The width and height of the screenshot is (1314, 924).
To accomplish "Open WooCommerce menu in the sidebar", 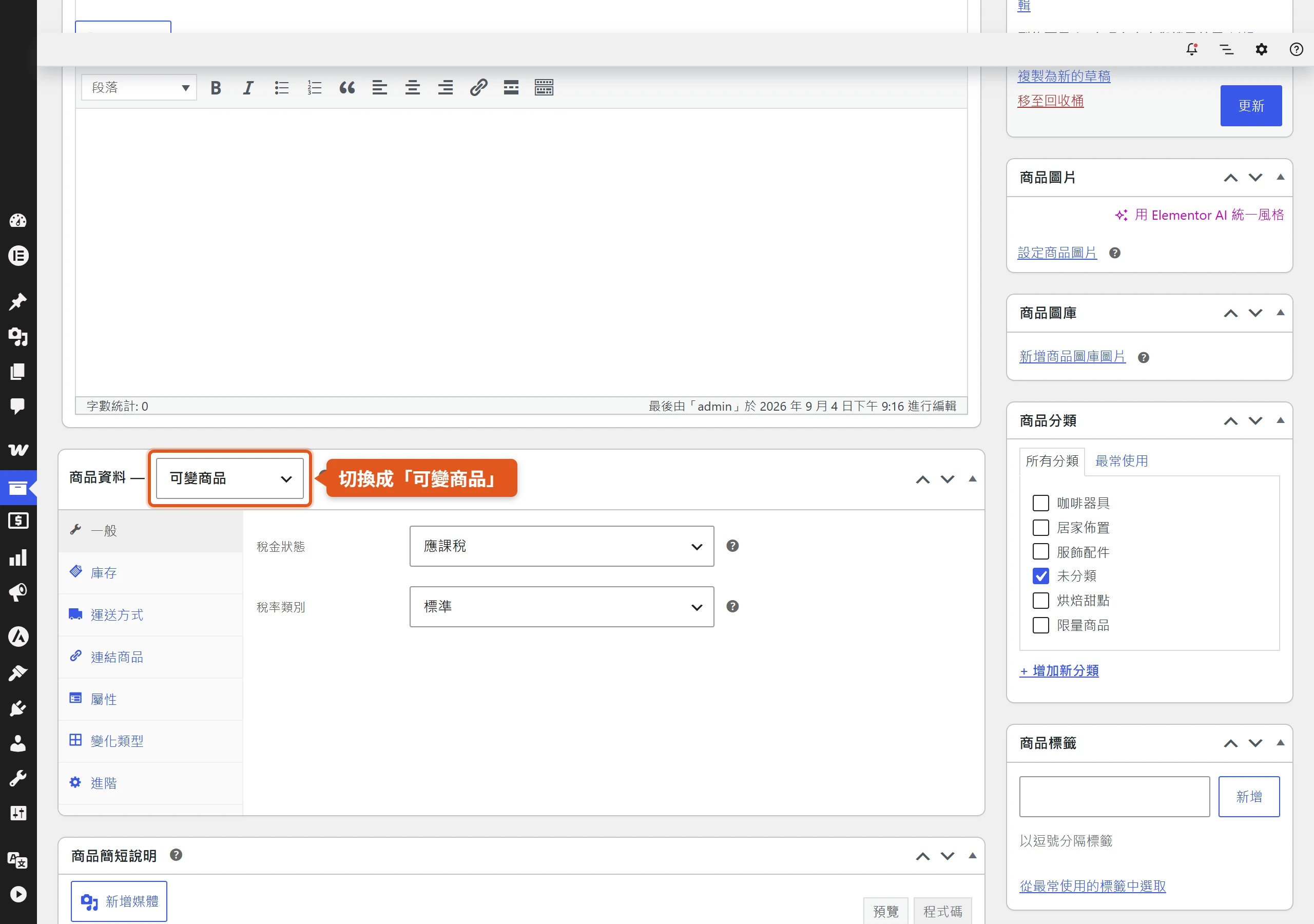I will tap(18, 449).
